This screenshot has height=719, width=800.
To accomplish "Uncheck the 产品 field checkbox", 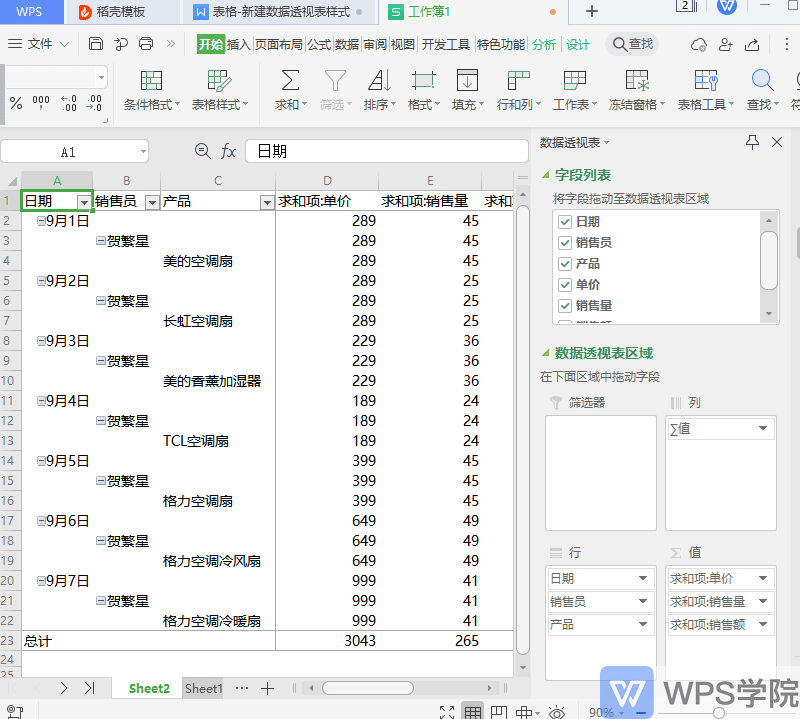I will pyautogui.click(x=565, y=263).
